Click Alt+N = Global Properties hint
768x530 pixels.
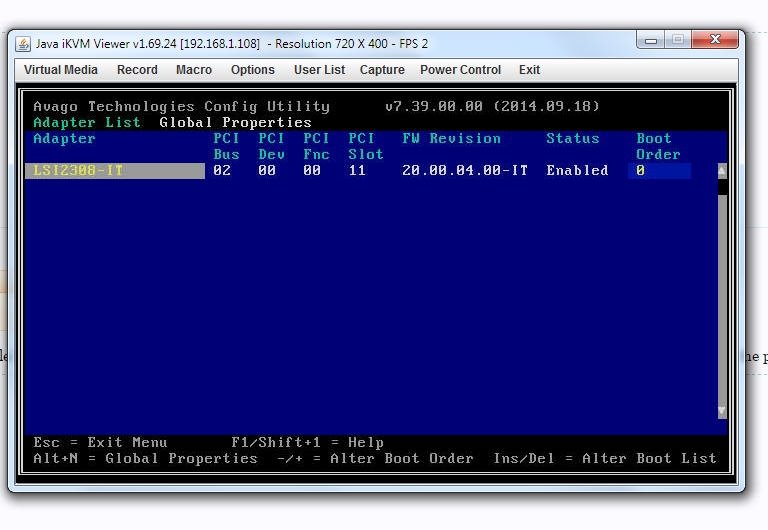pyautogui.click(x=145, y=458)
